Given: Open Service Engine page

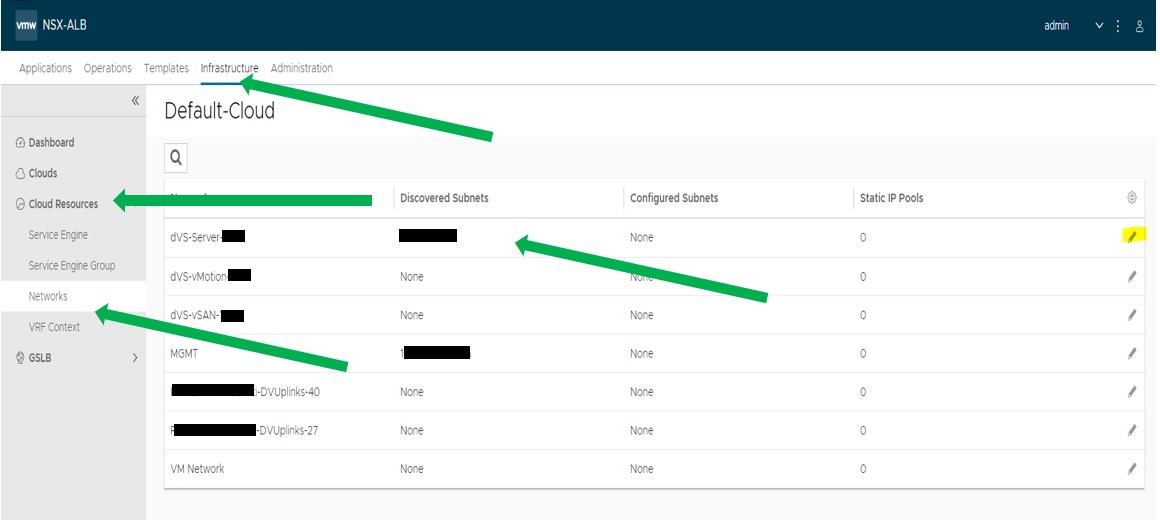Looking at the screenshot, I should coord(58,235).
